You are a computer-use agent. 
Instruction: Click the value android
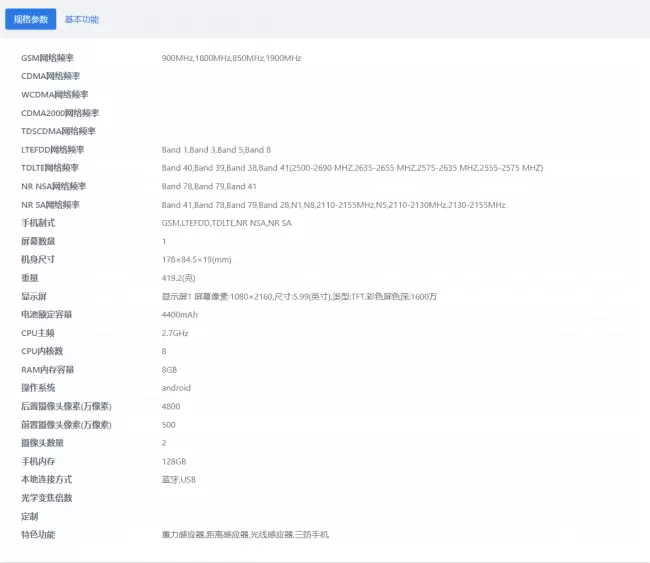tap(176, 388)
